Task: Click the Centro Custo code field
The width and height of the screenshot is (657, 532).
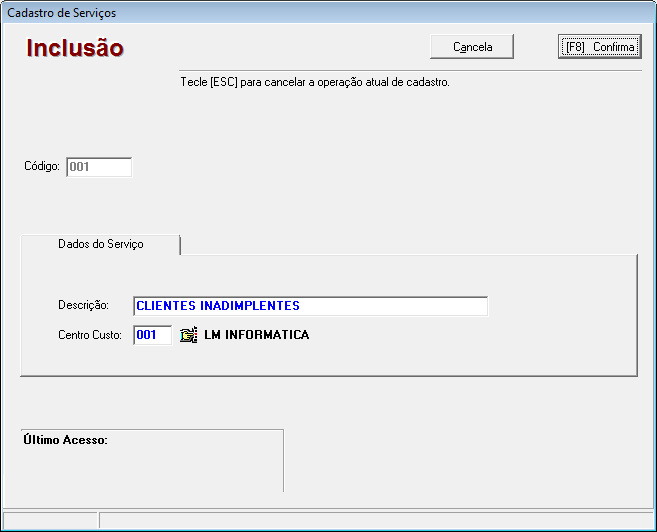Action: tap(153, 336)
